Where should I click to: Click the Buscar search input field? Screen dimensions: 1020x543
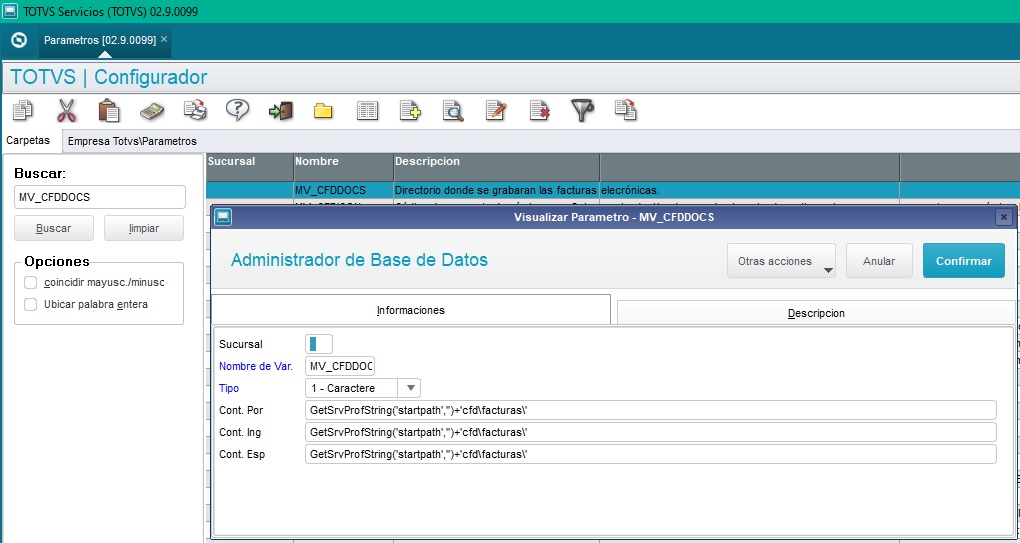pyautogui.click(x=100, y=197)
